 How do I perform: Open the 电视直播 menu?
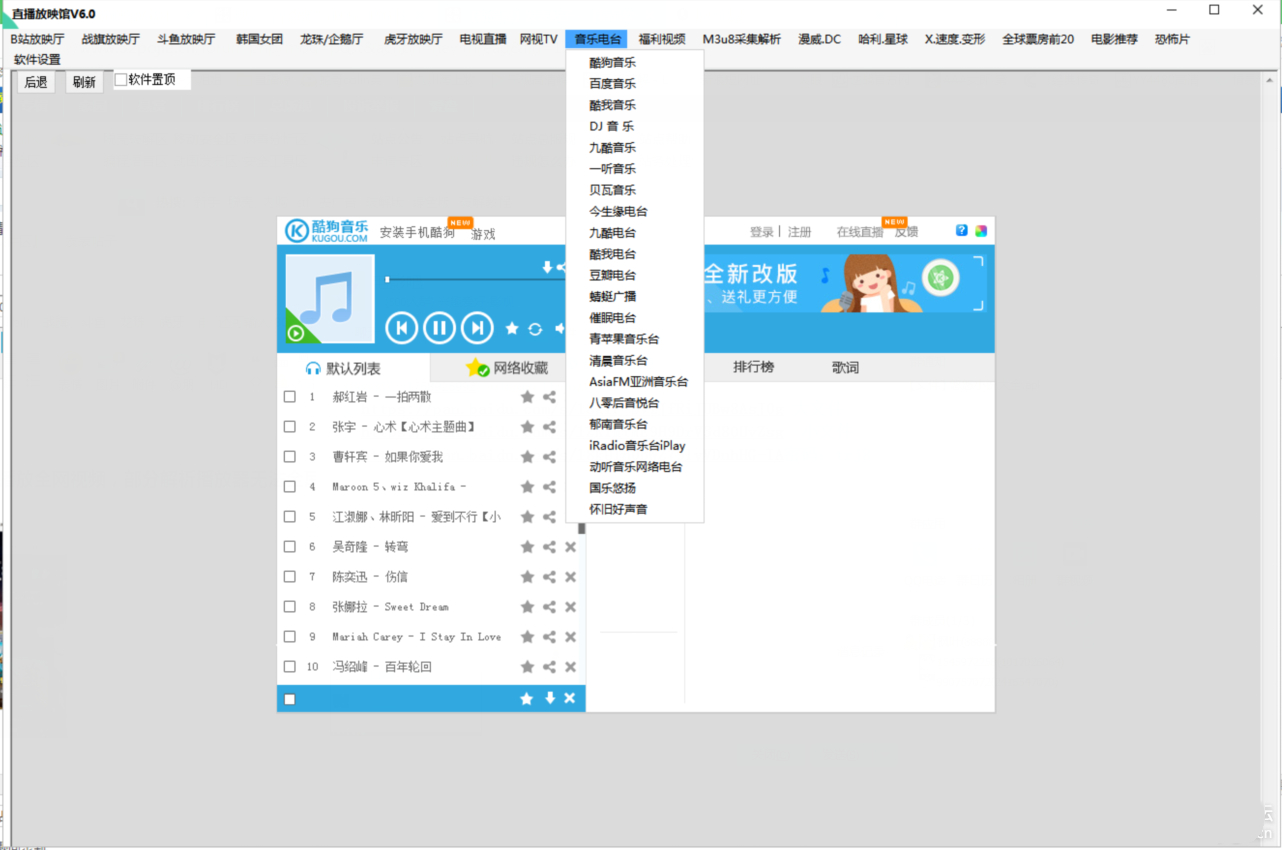tap(484, 39)
